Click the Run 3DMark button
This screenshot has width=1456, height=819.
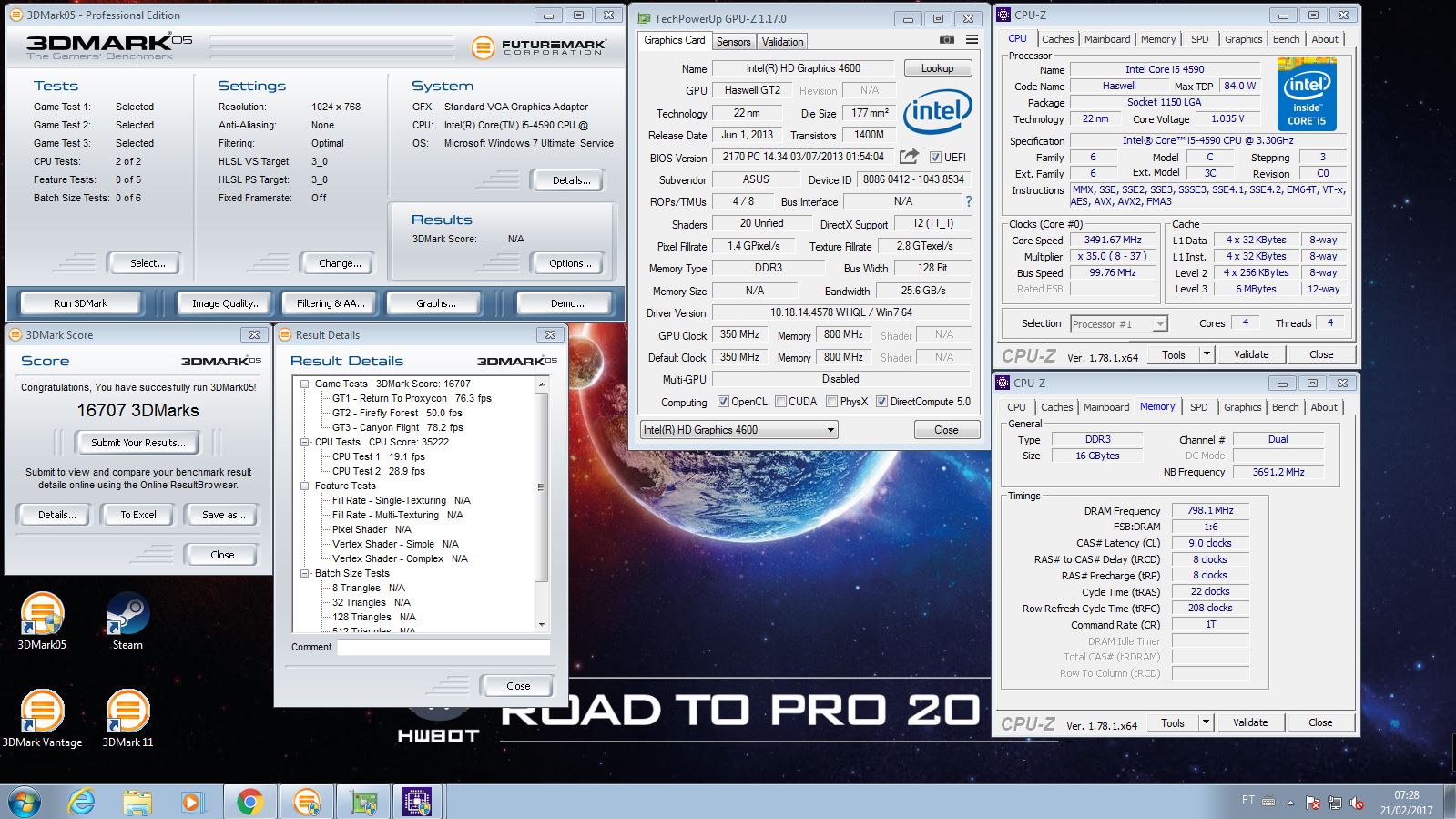80,303
